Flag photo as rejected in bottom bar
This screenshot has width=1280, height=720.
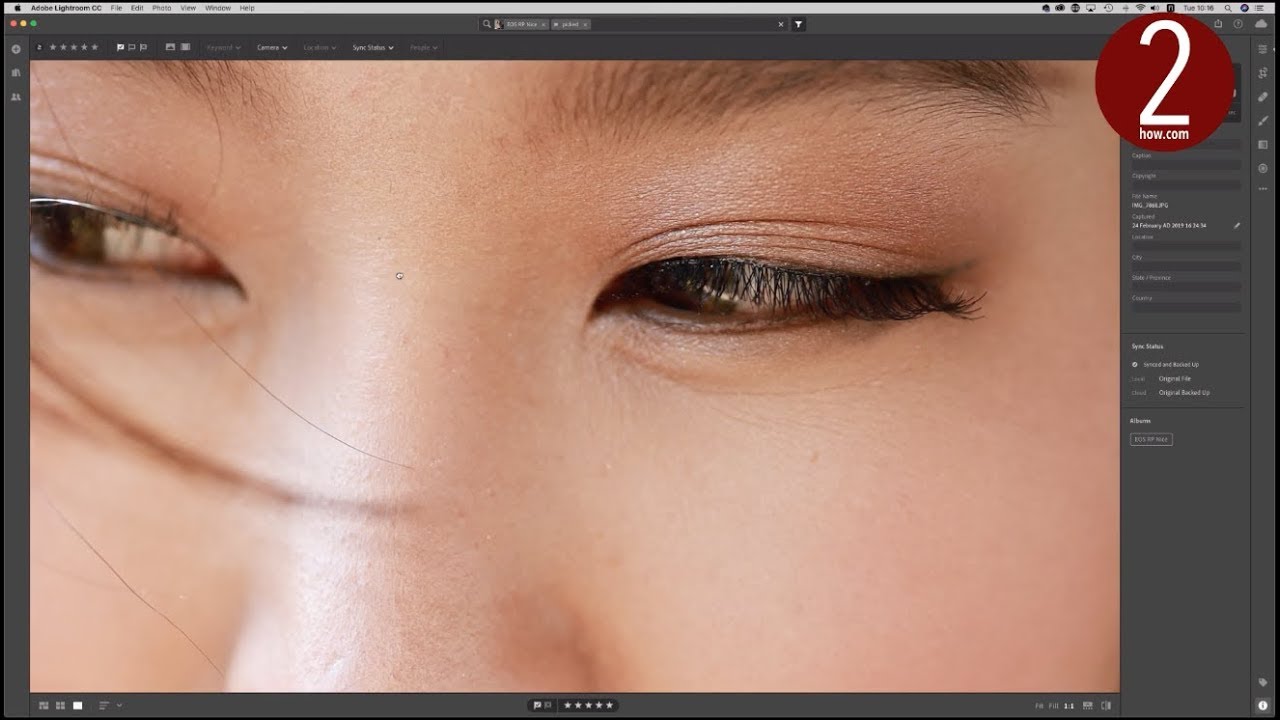coord(548,705)
